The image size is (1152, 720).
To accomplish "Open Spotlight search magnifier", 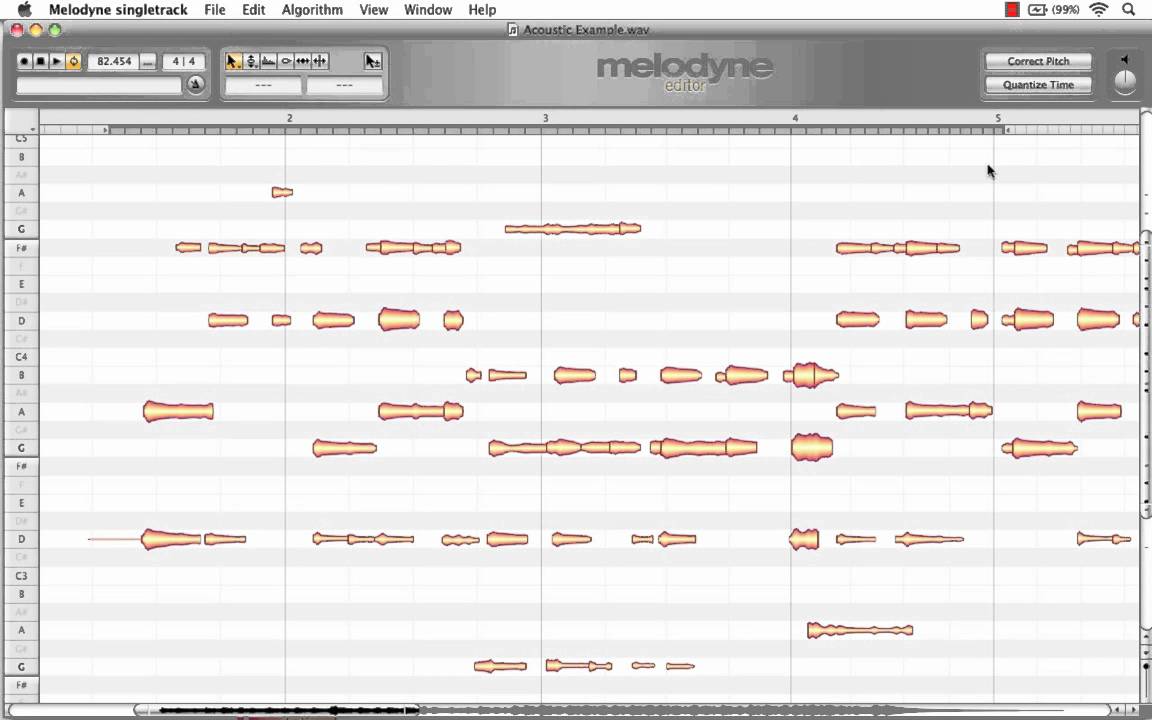I will pos(1128,10).
